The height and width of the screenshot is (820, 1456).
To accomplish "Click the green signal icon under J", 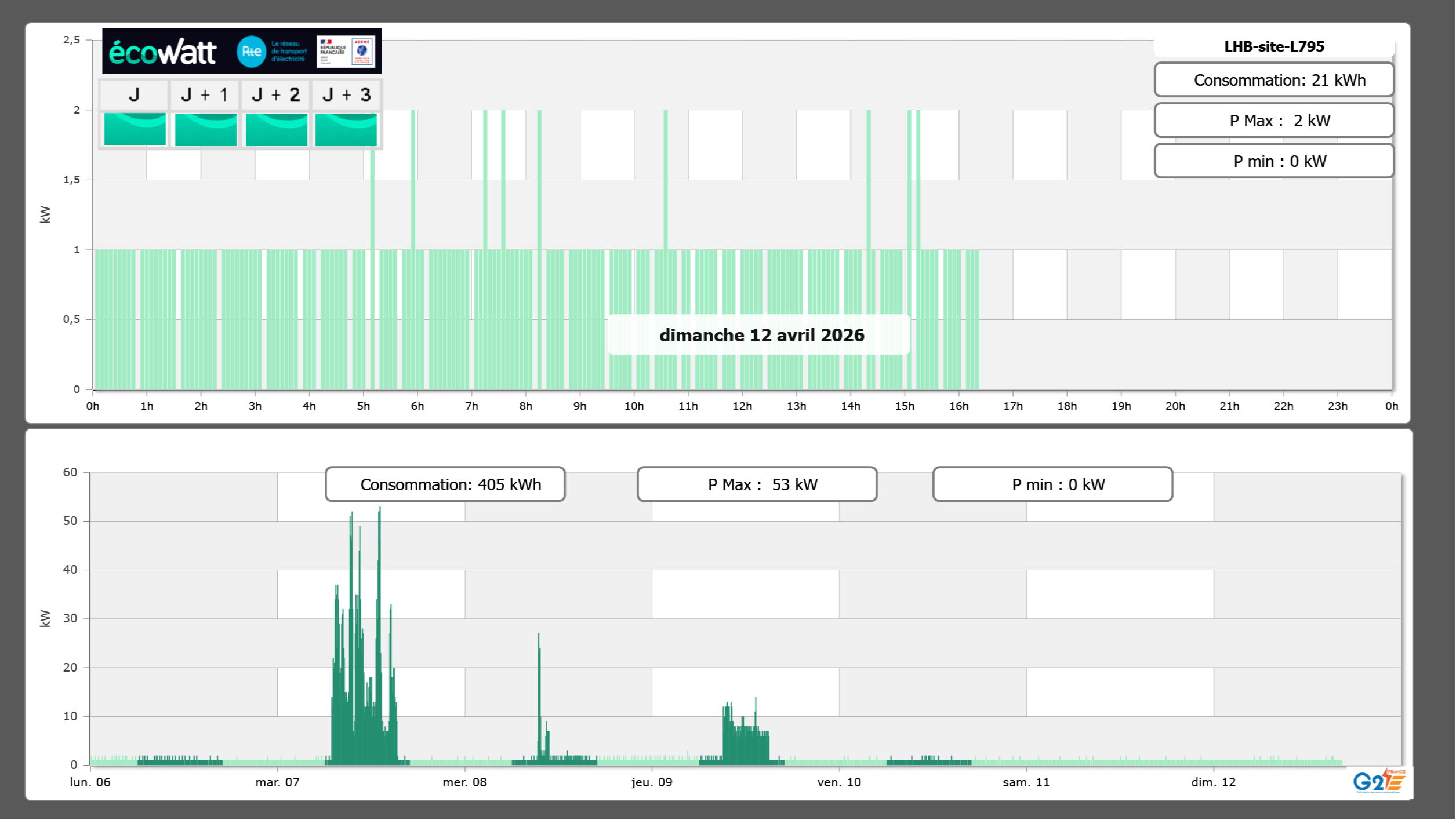I will point(135,129).
